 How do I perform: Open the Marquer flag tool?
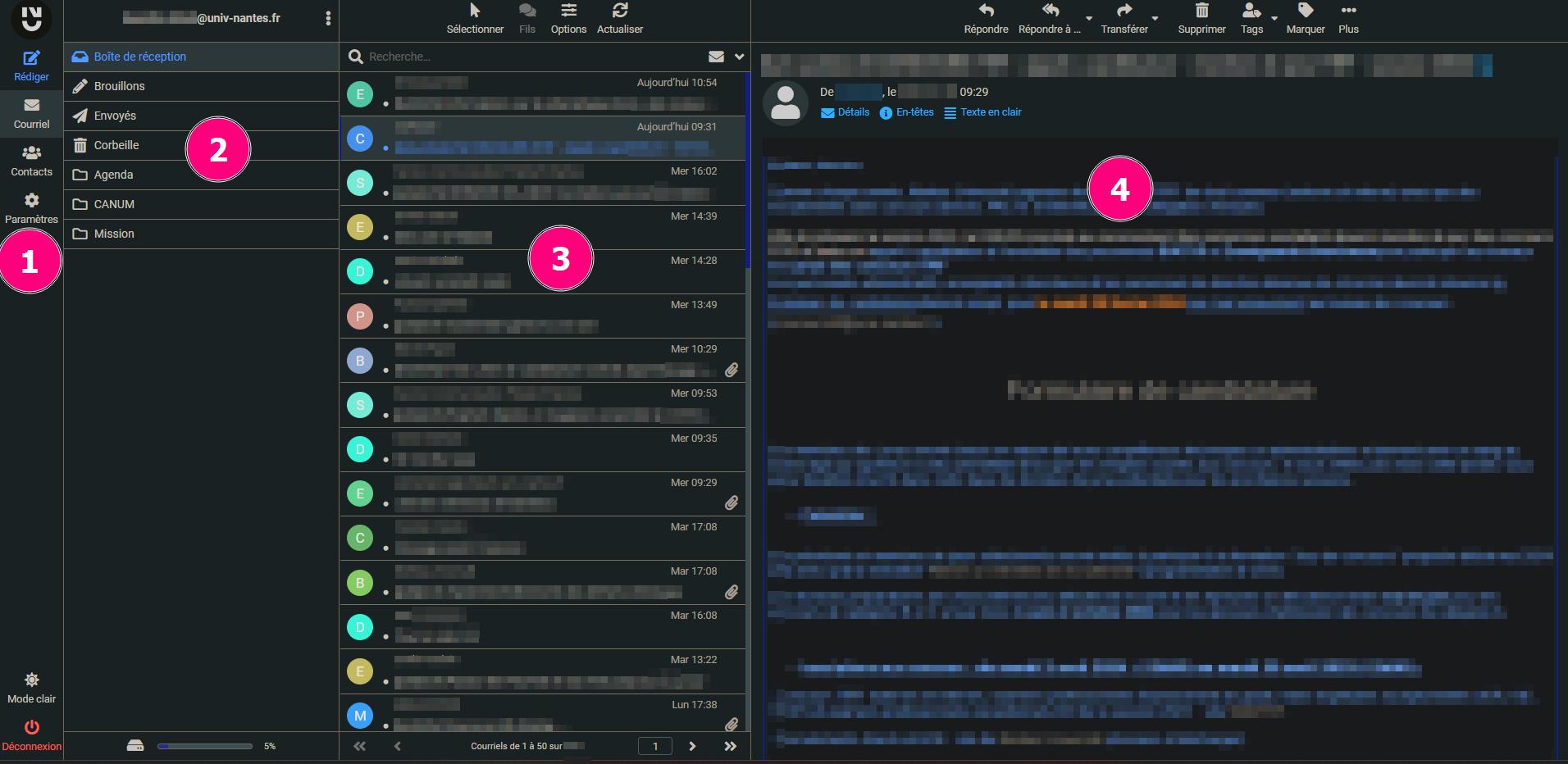tap(1304, 17)
